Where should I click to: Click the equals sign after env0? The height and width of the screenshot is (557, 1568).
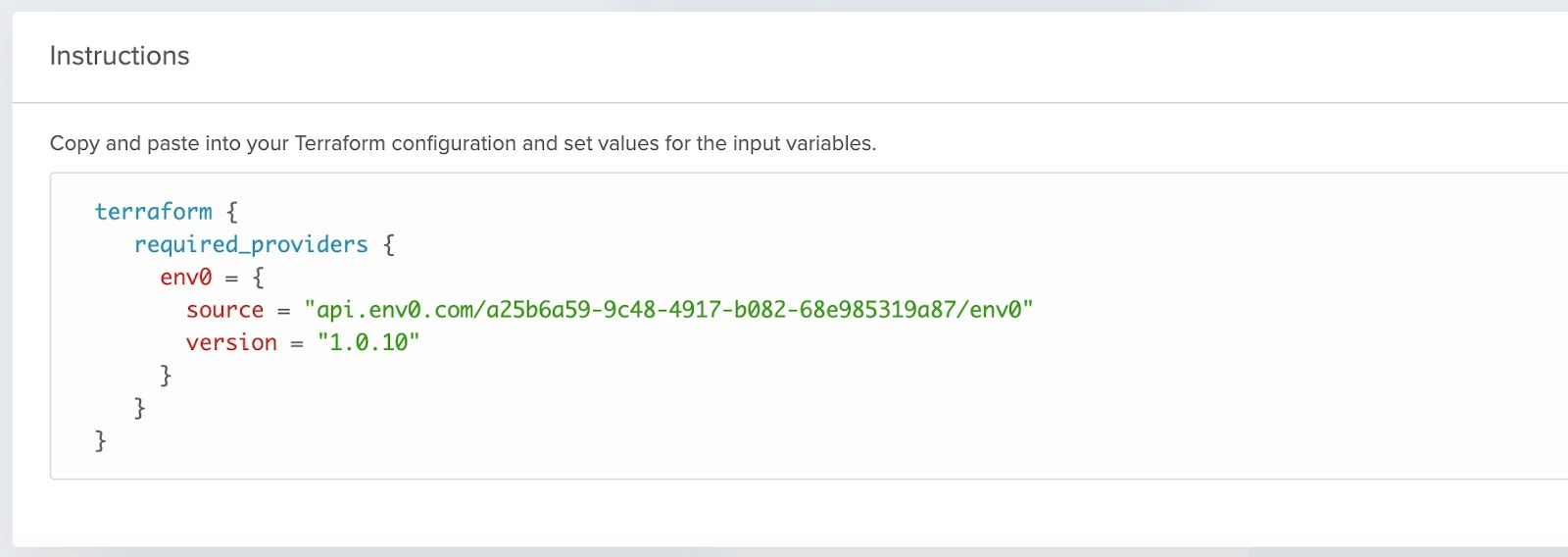click(x=232, y=278)
